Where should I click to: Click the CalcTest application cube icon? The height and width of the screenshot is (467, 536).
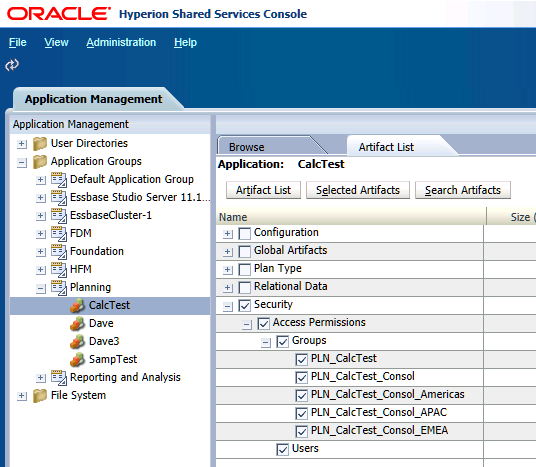tap(77, 306)
